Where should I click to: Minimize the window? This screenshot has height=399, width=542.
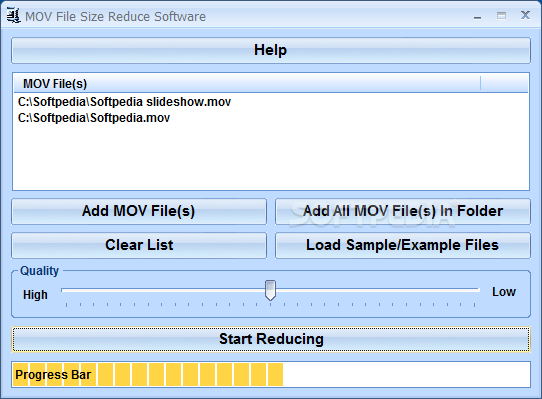[478, 16]
